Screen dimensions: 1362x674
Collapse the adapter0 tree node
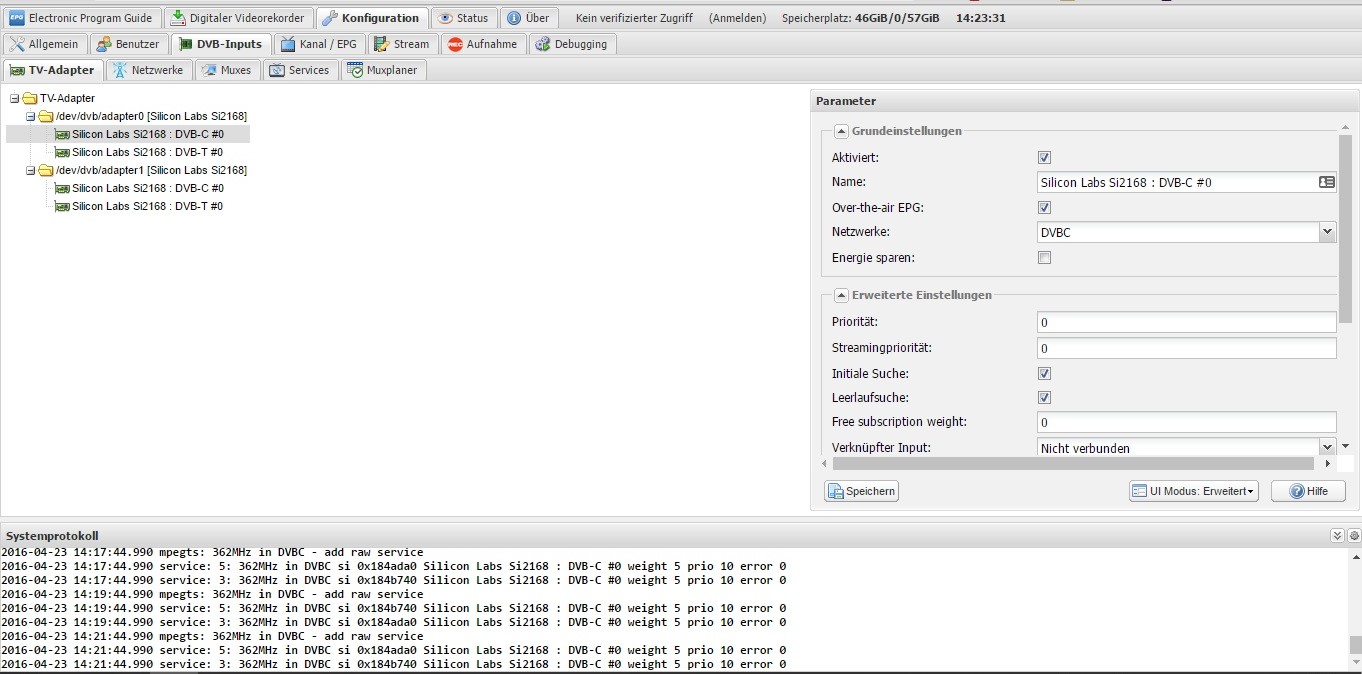31,117
